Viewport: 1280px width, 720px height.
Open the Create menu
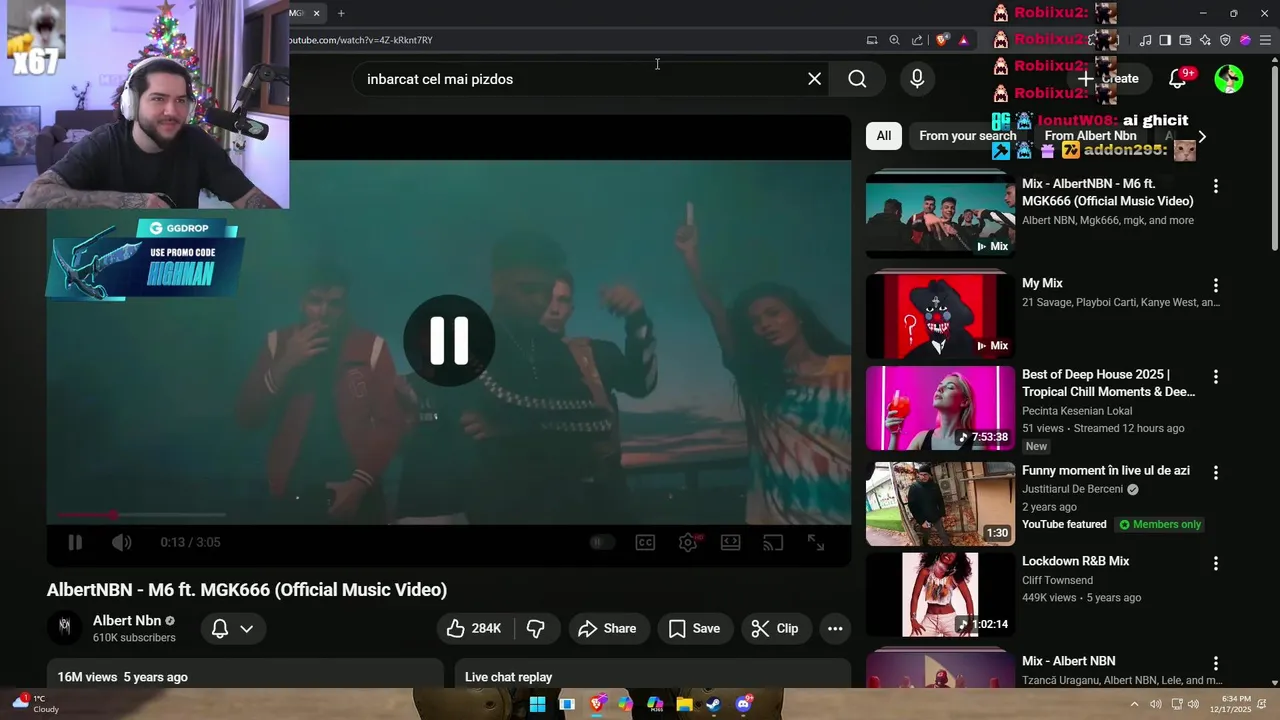[1108, 79]
